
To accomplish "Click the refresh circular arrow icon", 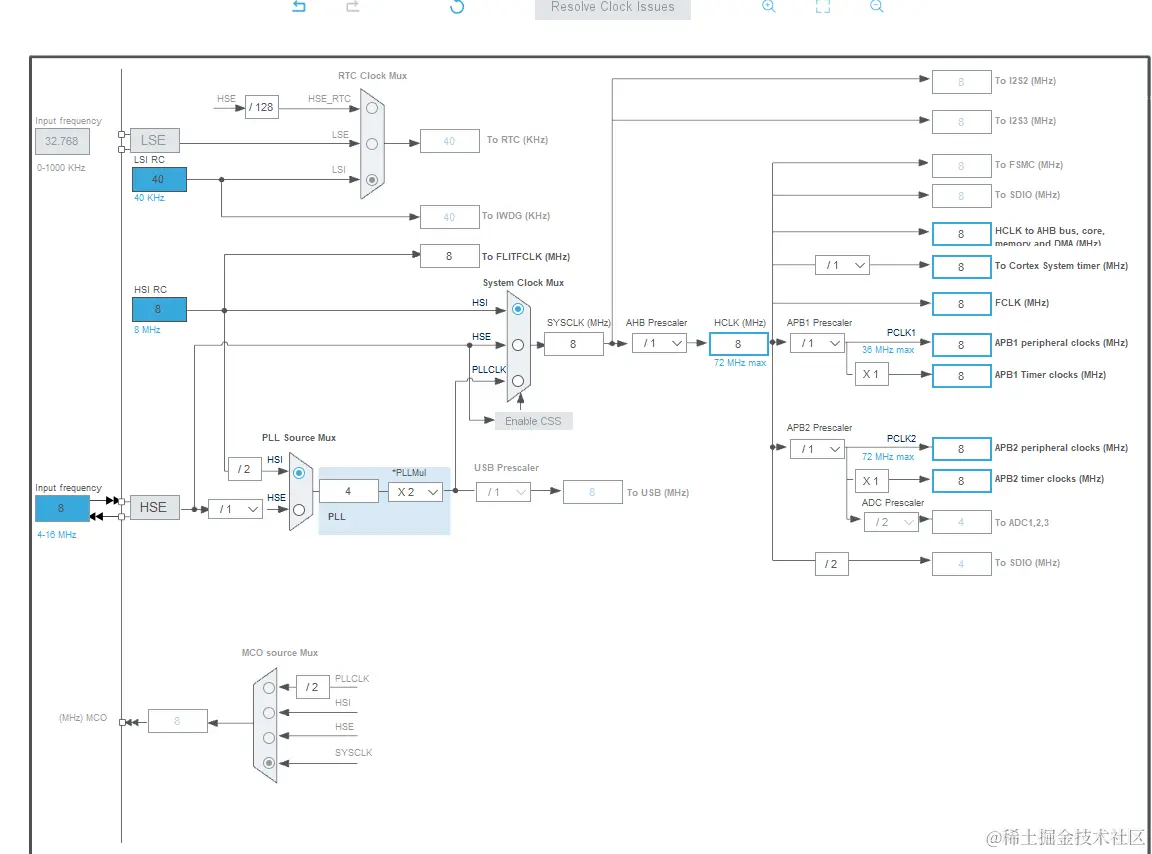I will click(457, 7).
